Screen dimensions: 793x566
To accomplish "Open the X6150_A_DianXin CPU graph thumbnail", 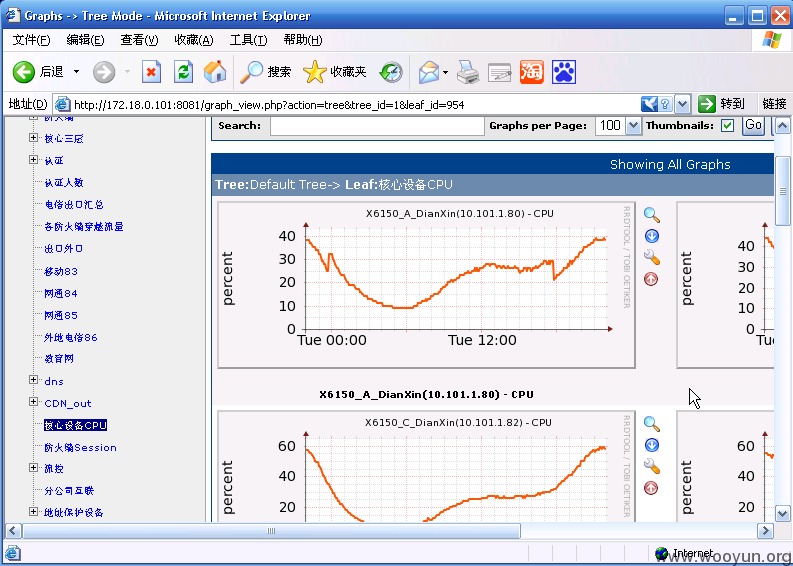I will (x=426, y=285).
